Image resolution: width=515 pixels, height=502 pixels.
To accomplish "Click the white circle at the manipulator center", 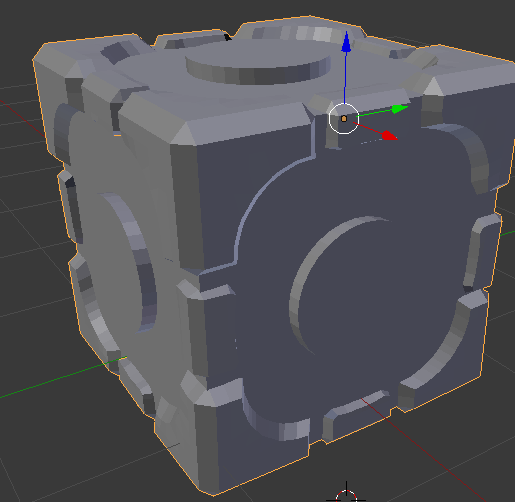I will (344, 118).
